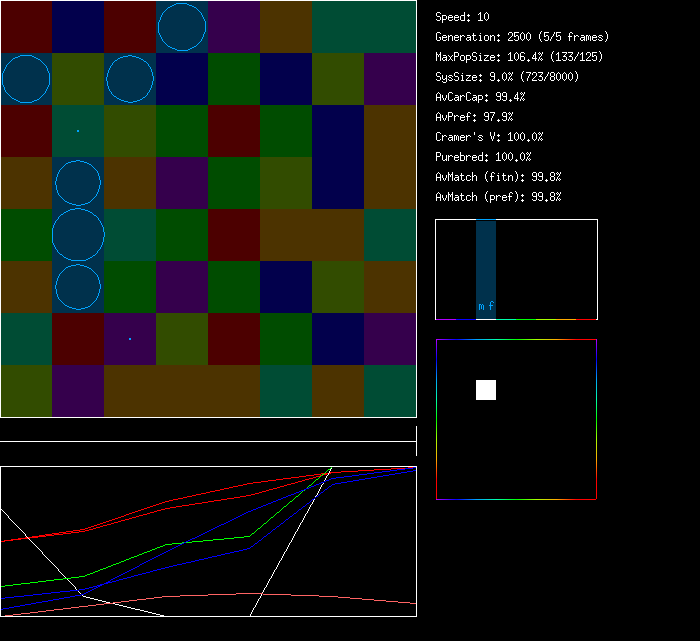Click the tiny cyan dot in the teal cell

click(x=78, y=131)
